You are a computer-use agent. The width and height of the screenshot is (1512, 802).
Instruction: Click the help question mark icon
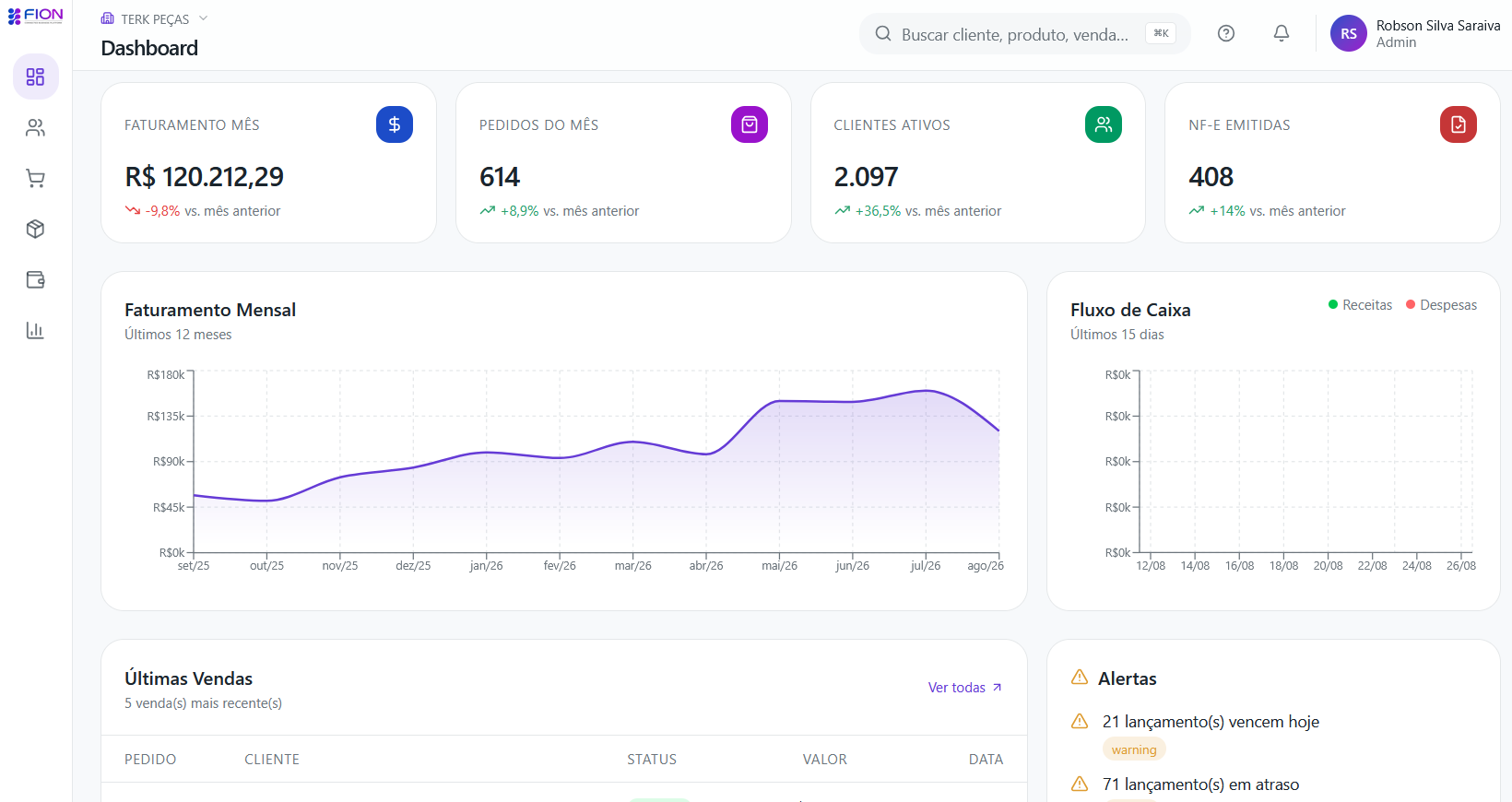pos(1226,33)
